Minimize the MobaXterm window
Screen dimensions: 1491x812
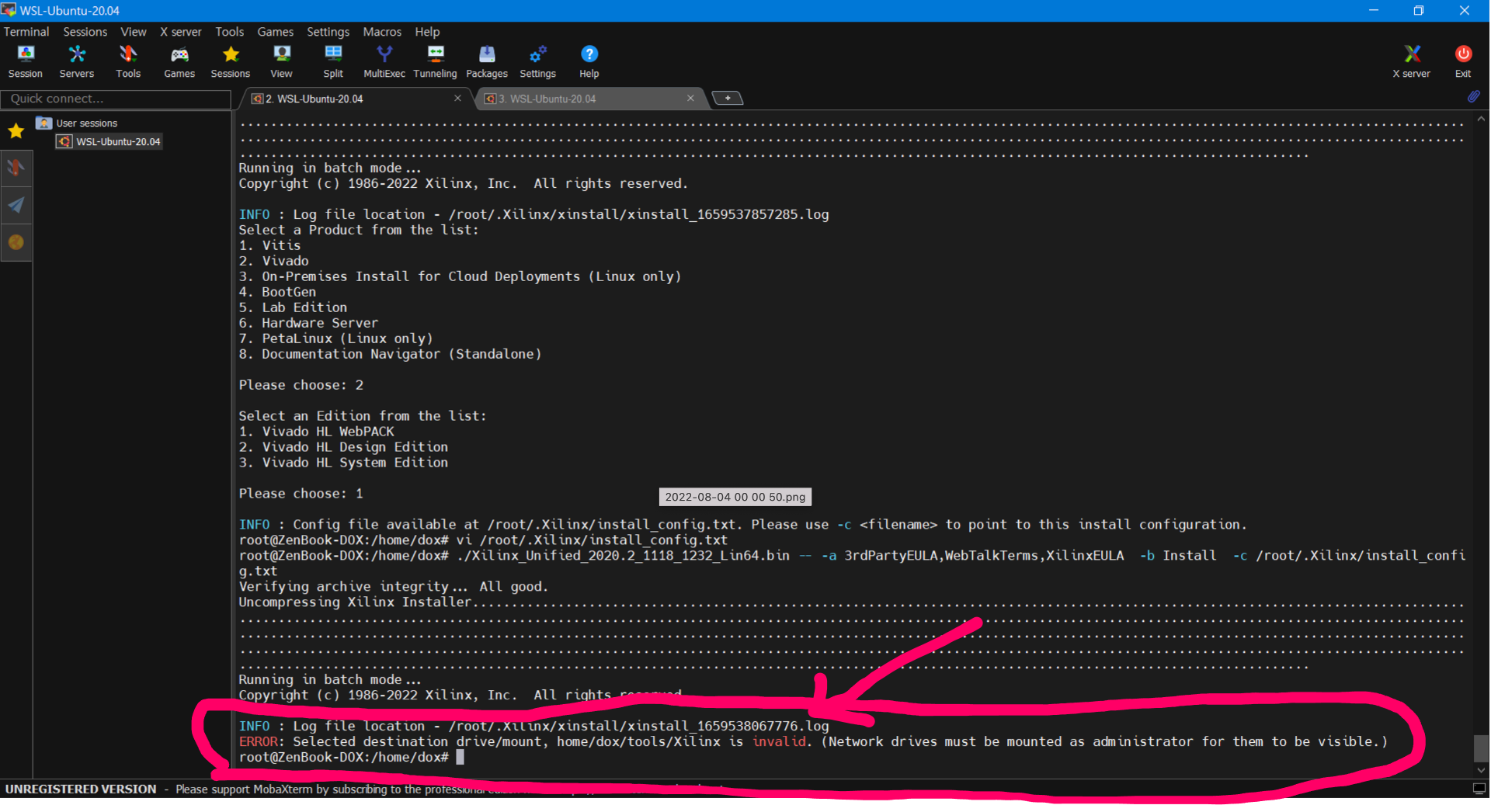click(1374, 10)
